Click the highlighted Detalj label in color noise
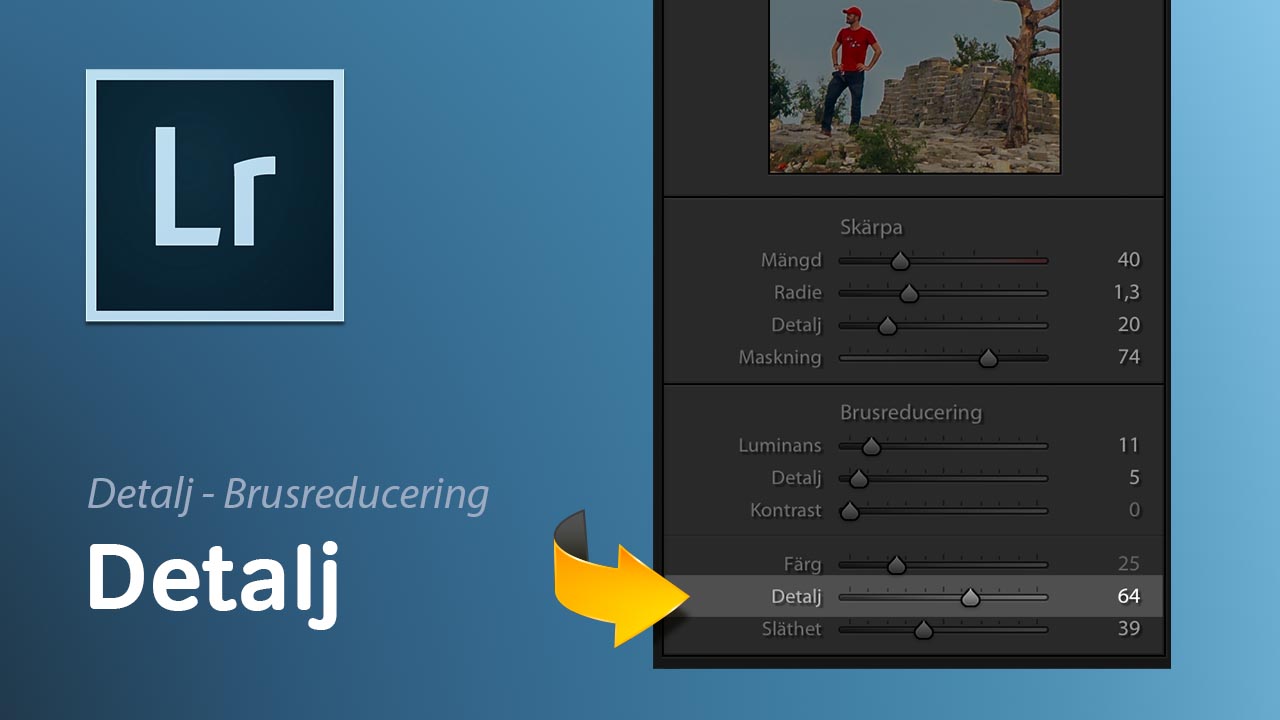 [x=797, y=597]
